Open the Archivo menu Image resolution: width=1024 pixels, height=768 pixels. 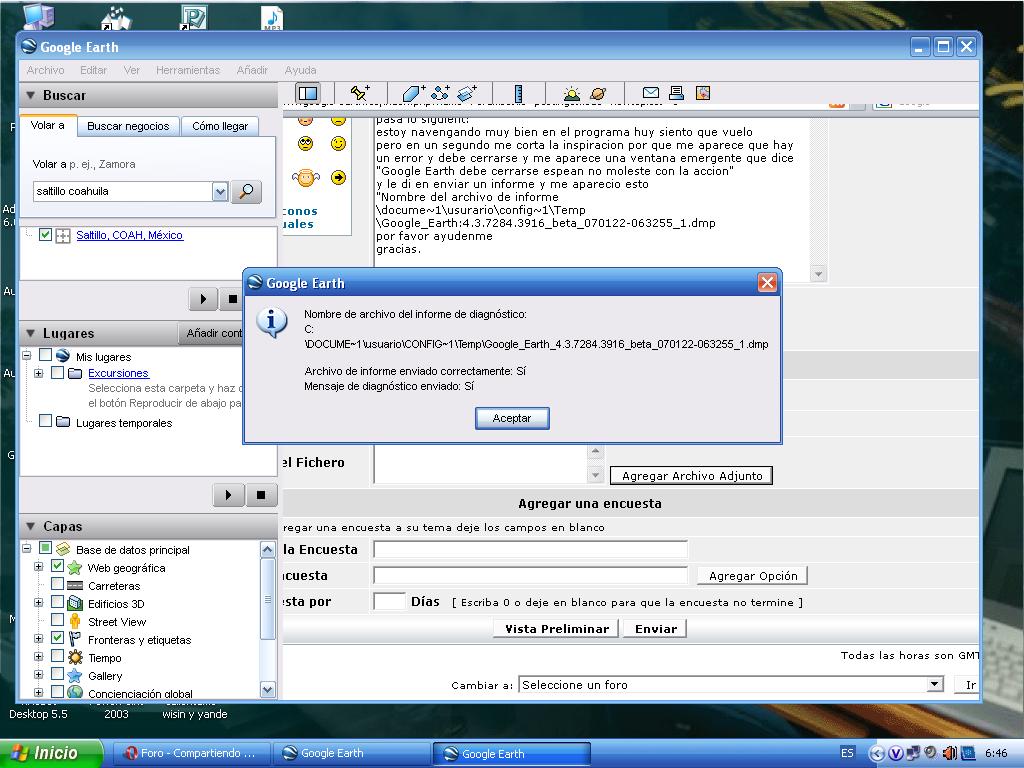46,70
